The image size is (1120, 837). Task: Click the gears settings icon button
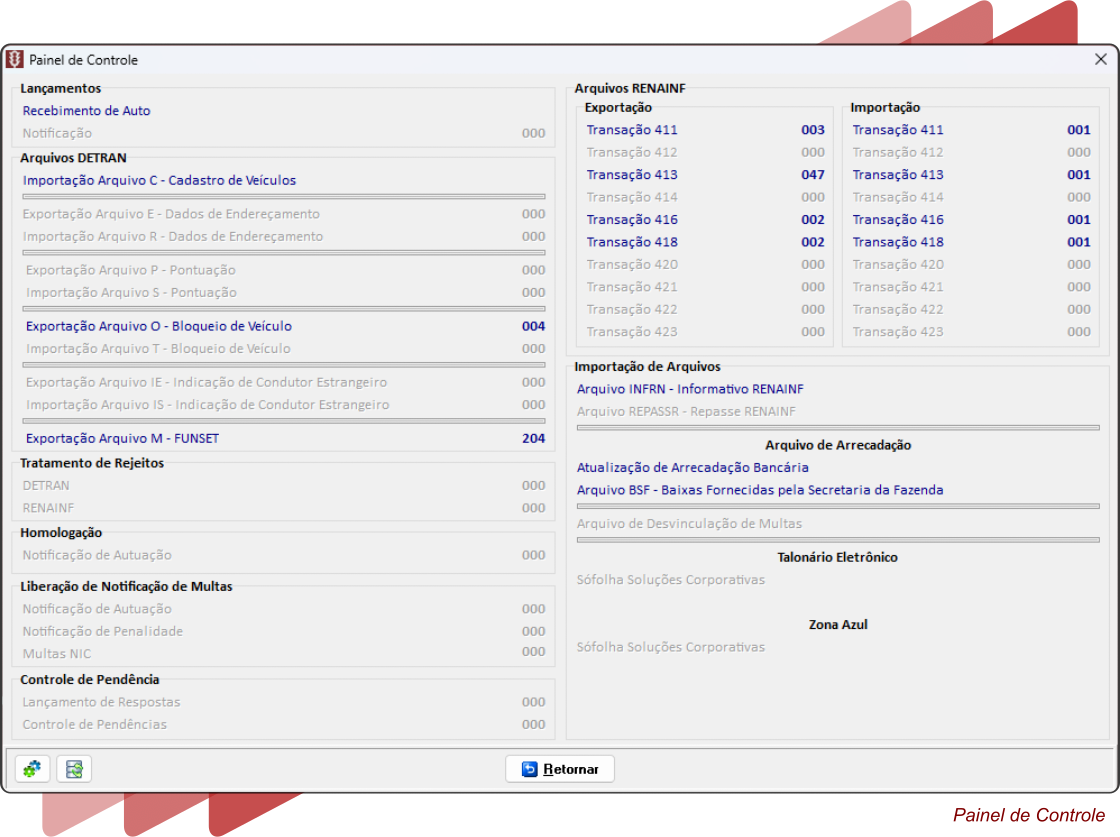coord(32,769)
